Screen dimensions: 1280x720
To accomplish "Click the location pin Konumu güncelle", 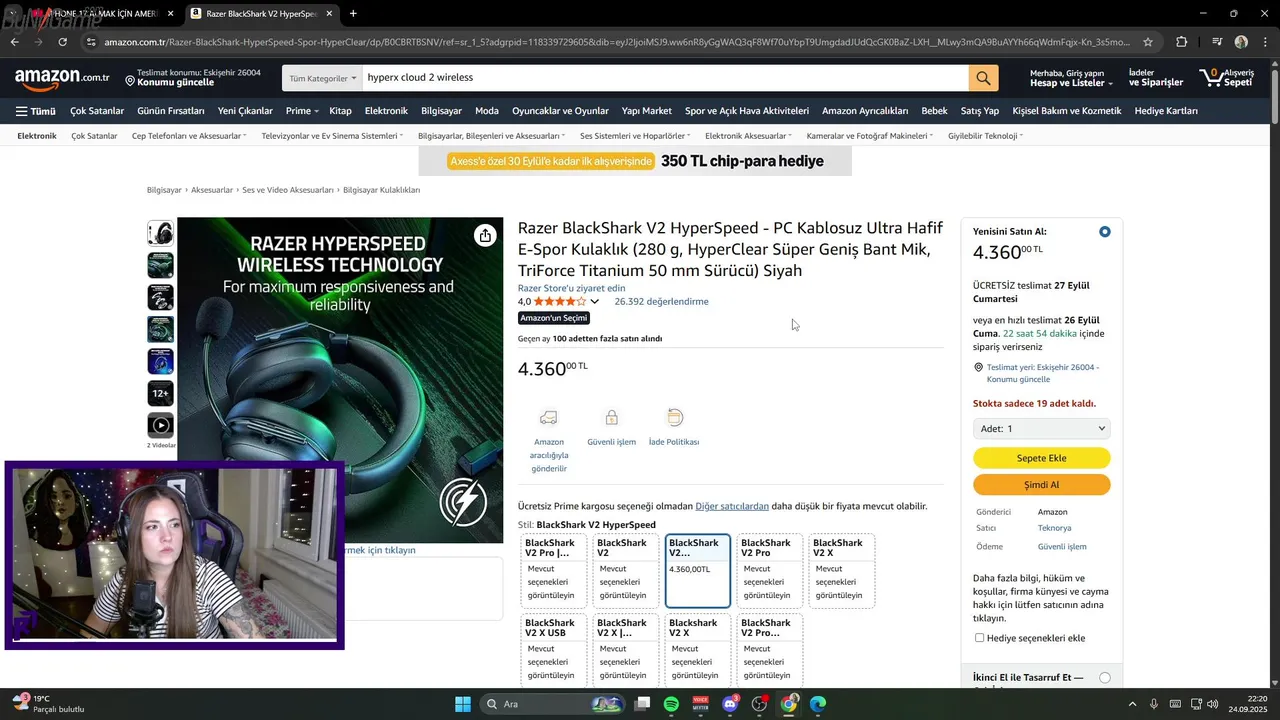I will [x=130, y=80].
